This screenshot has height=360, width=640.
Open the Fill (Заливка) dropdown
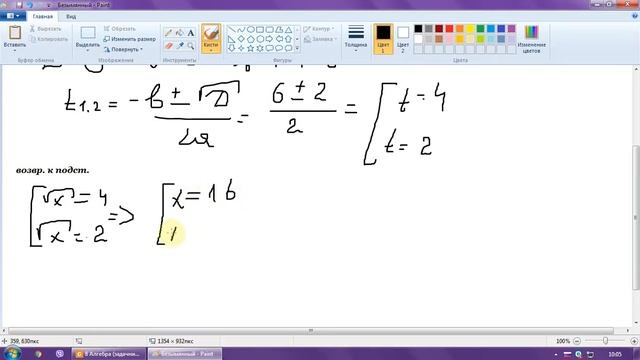click(320, 40)
